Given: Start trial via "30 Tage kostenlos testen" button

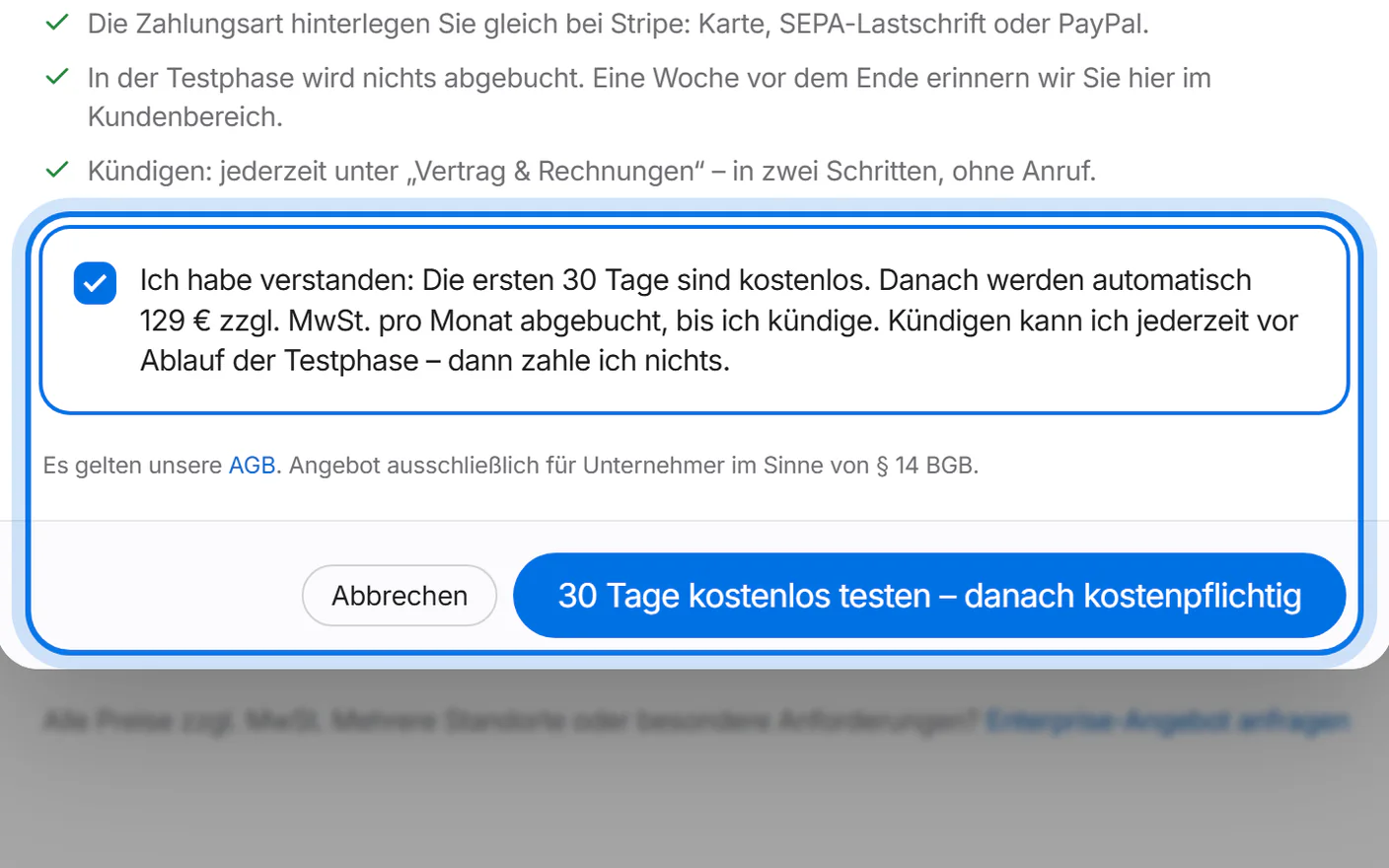Looking at the screenshot, I should click(929, 596).
